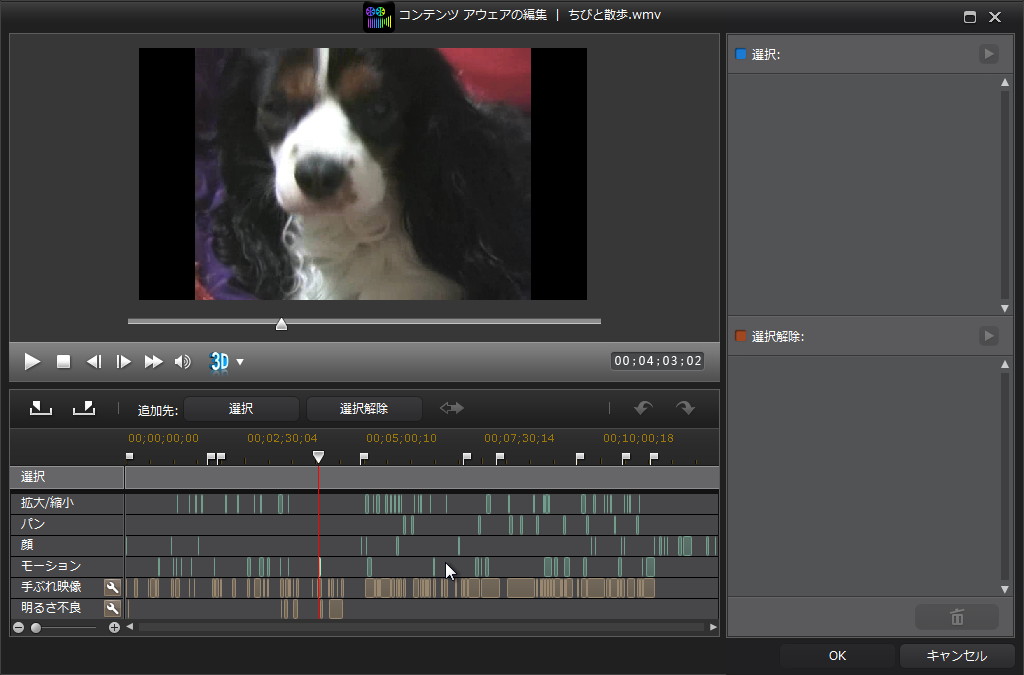This screenshot has width=1024, height=675.
Task: Redo the last edit
Action: point(685,408)
